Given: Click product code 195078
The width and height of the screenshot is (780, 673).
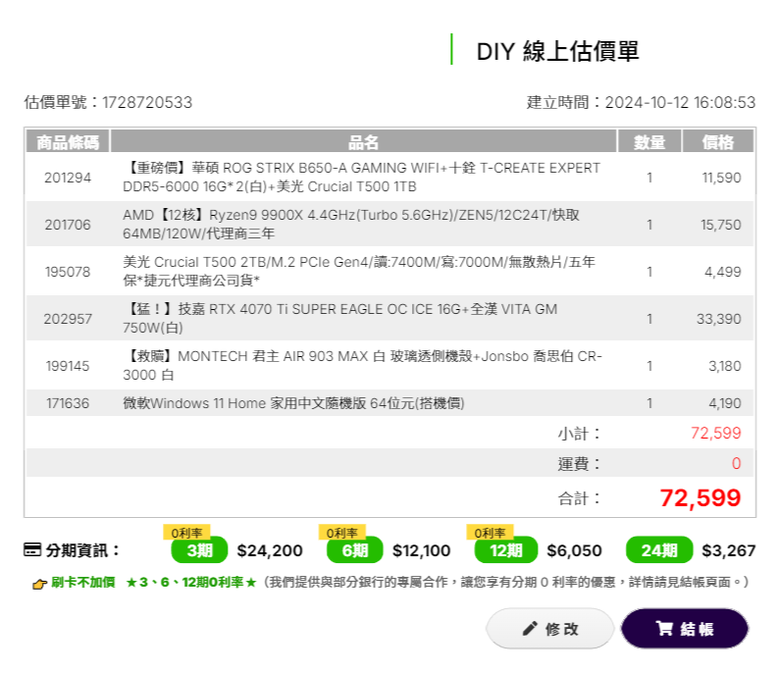Looking at the screenshot, I should click(68, 272).
